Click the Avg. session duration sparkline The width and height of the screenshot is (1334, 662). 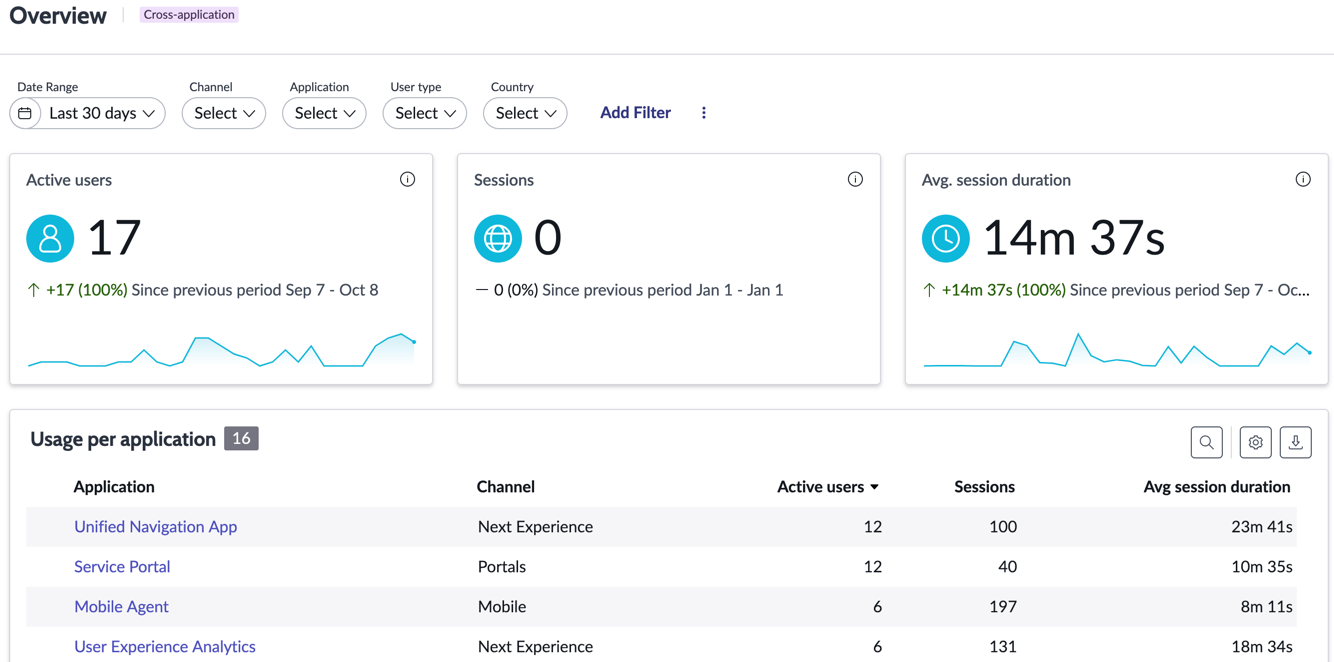(x=1117, y=351)
